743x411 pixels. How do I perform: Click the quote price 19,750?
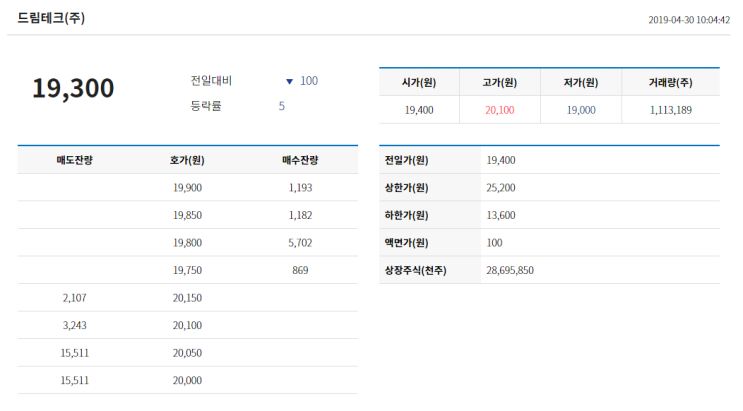pyautogui.click(x=187, y=270)
